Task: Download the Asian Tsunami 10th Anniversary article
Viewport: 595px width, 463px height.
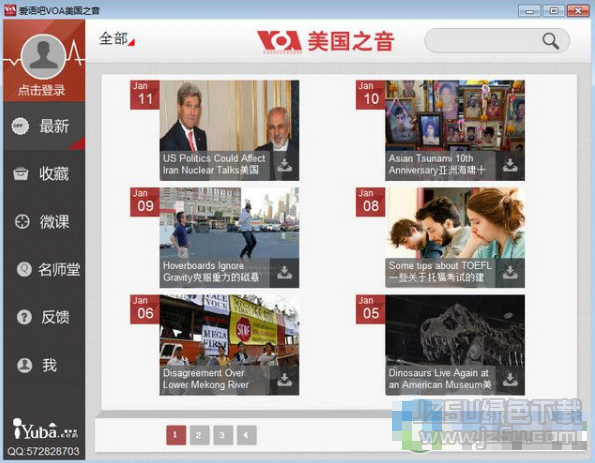Action: coord(510,165)
